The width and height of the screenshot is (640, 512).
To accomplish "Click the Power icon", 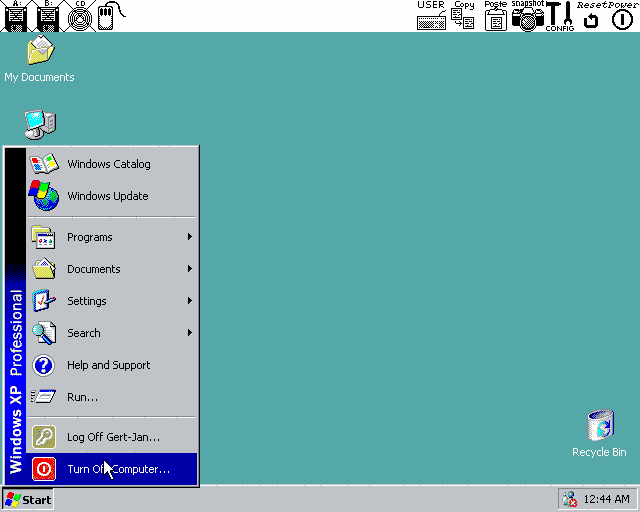I will coord(622,16).
